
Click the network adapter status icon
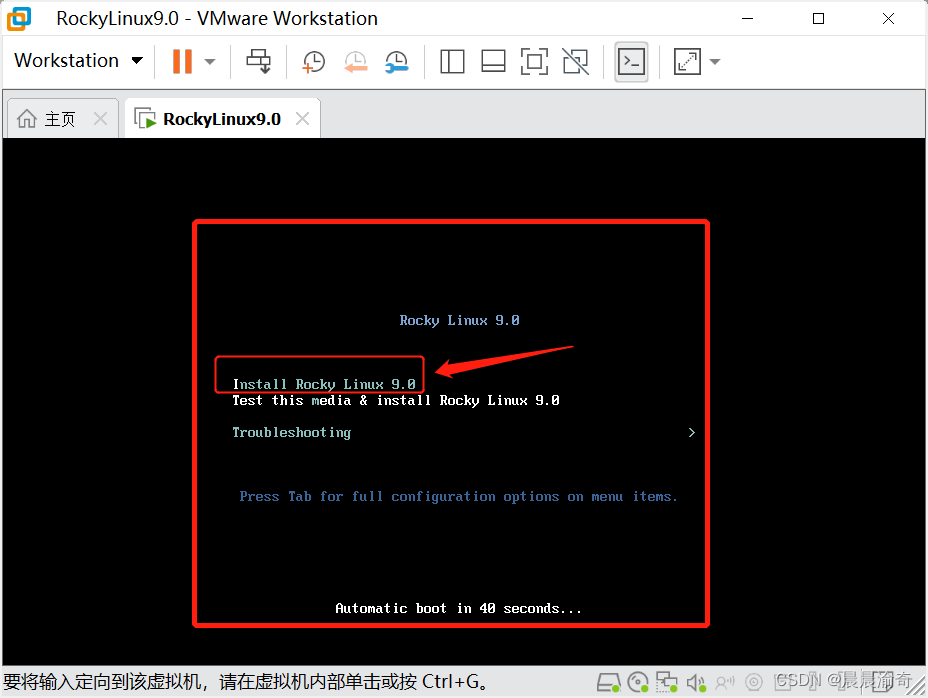tap(666, 682)
